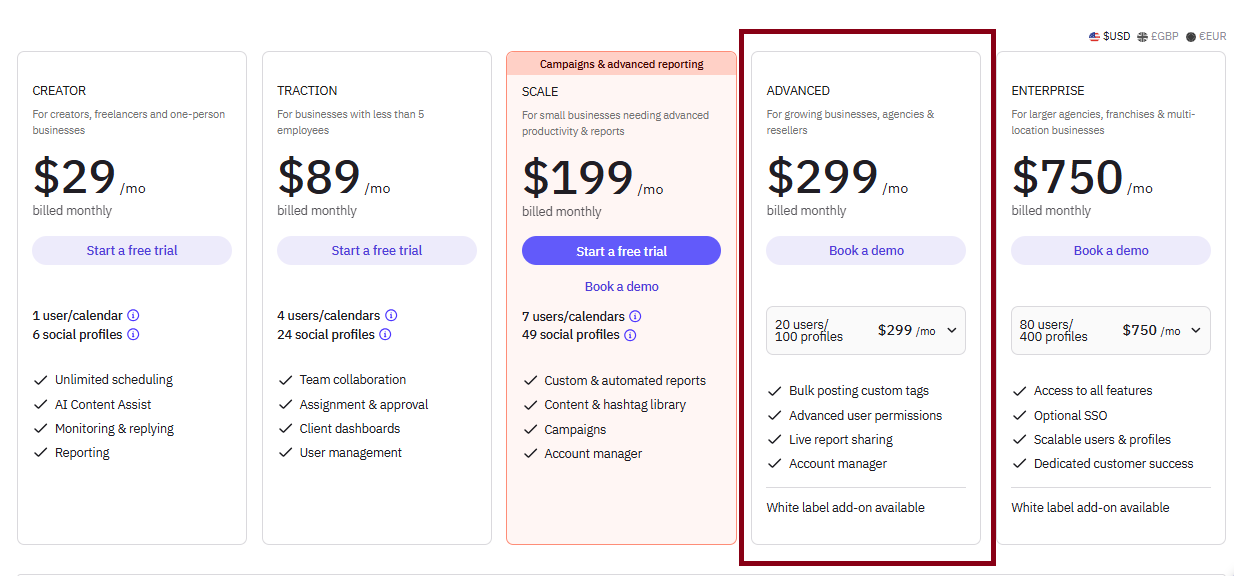Screen dimensions: 1234x576
Task: Switch pricing currency to EUR
Action: point(1206,37)
